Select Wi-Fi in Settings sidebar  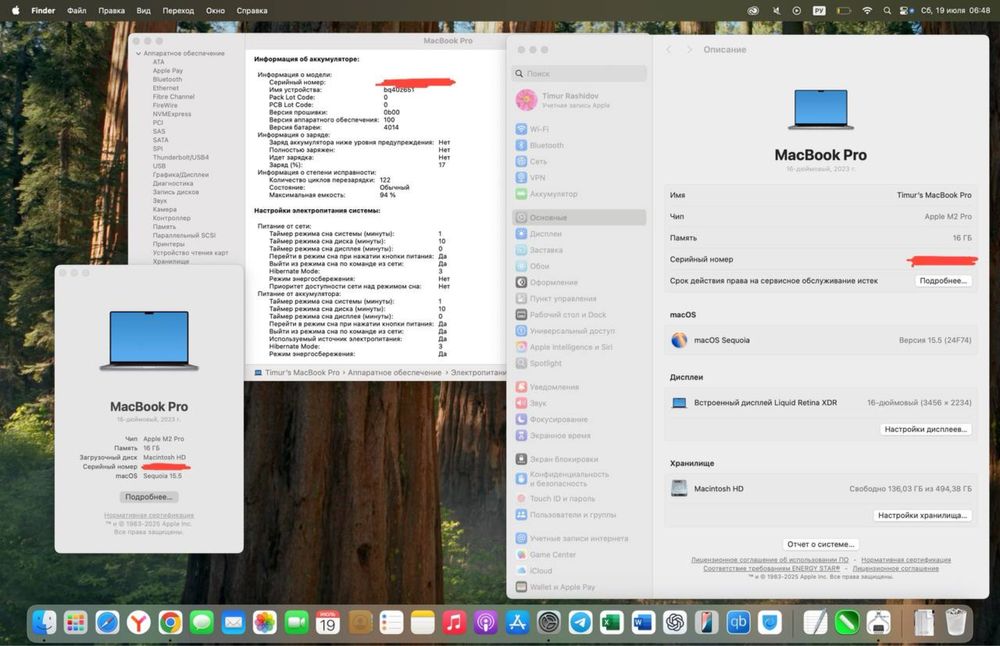click(580, 129)
